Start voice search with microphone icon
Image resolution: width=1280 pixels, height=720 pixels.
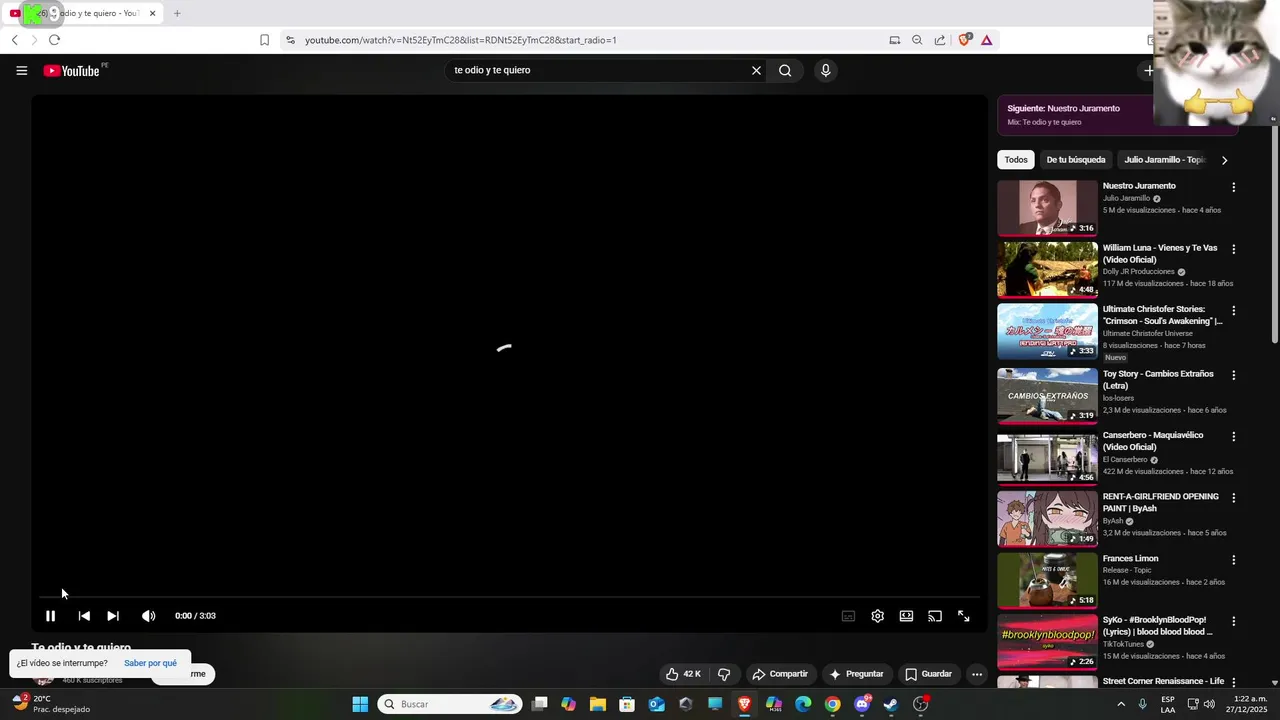[825, 70]
